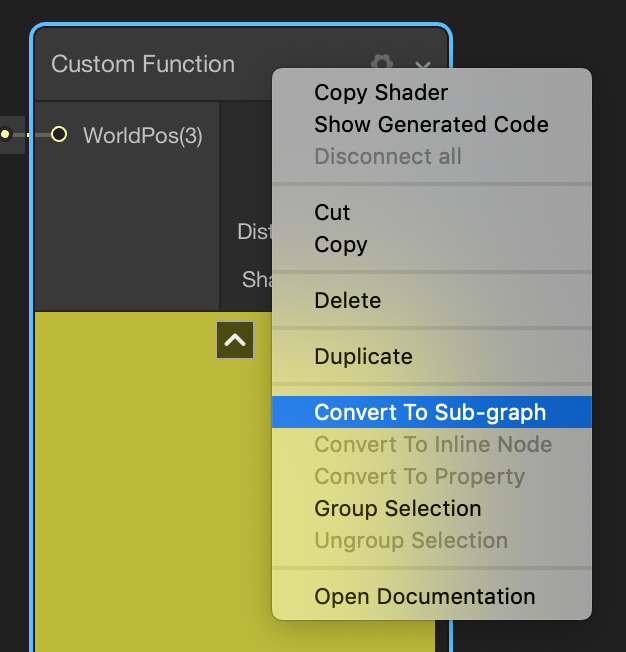Screen dimensions: 626x652
Task: Open Custom Function node settings gear
Action: pos(382,63)
